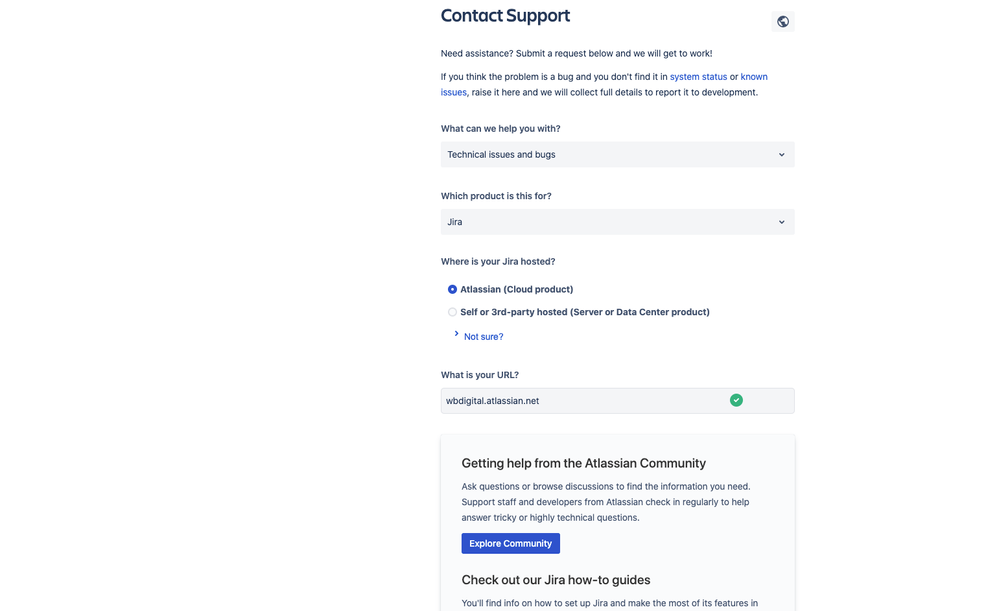Viewport: 999px width, 611px height.
Task: Open the system status link
Action: 698,76
